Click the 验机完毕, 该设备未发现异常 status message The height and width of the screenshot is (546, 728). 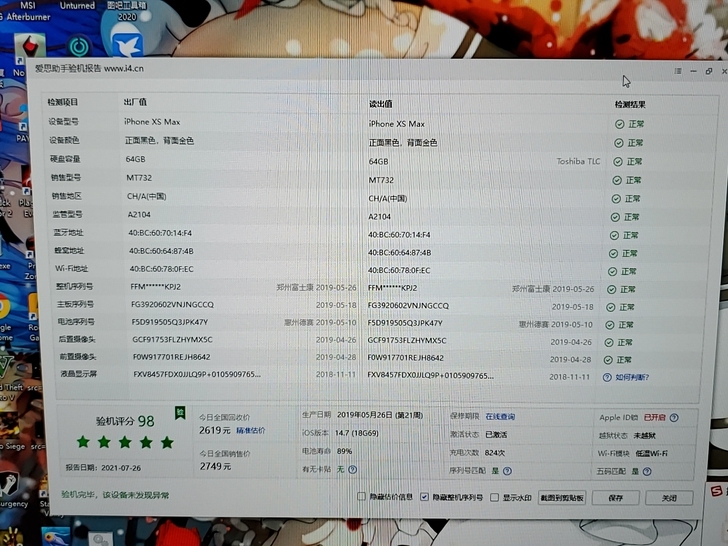point(115,495)
